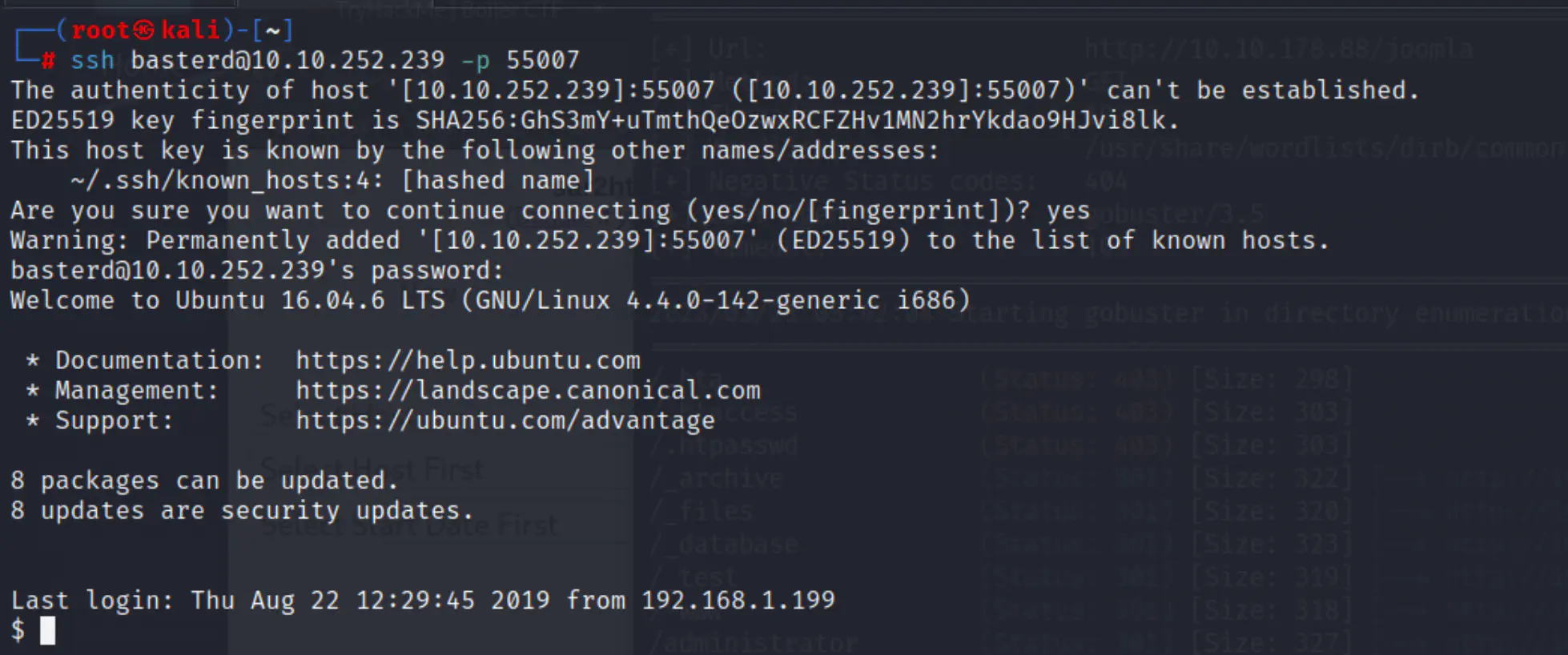The image size is (1568, 655).
Task: Follow the https://ubuntu.com/advantage support link
Action: point(505,420)
